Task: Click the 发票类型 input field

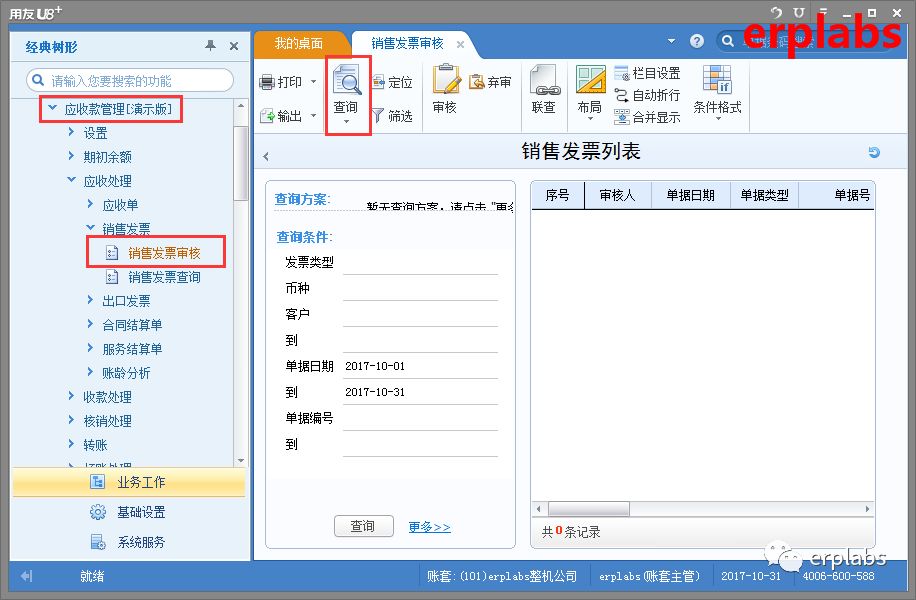Action: click(x=420, y=263)
